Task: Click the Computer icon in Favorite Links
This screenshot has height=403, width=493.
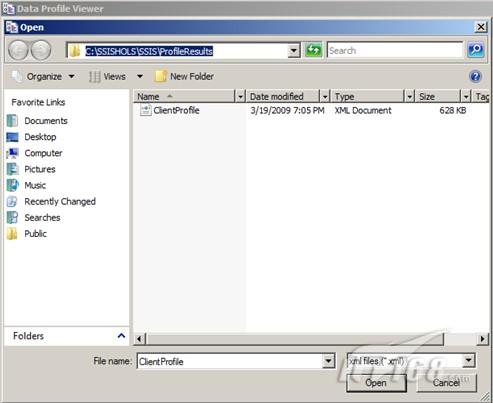Action: (12, 153)
